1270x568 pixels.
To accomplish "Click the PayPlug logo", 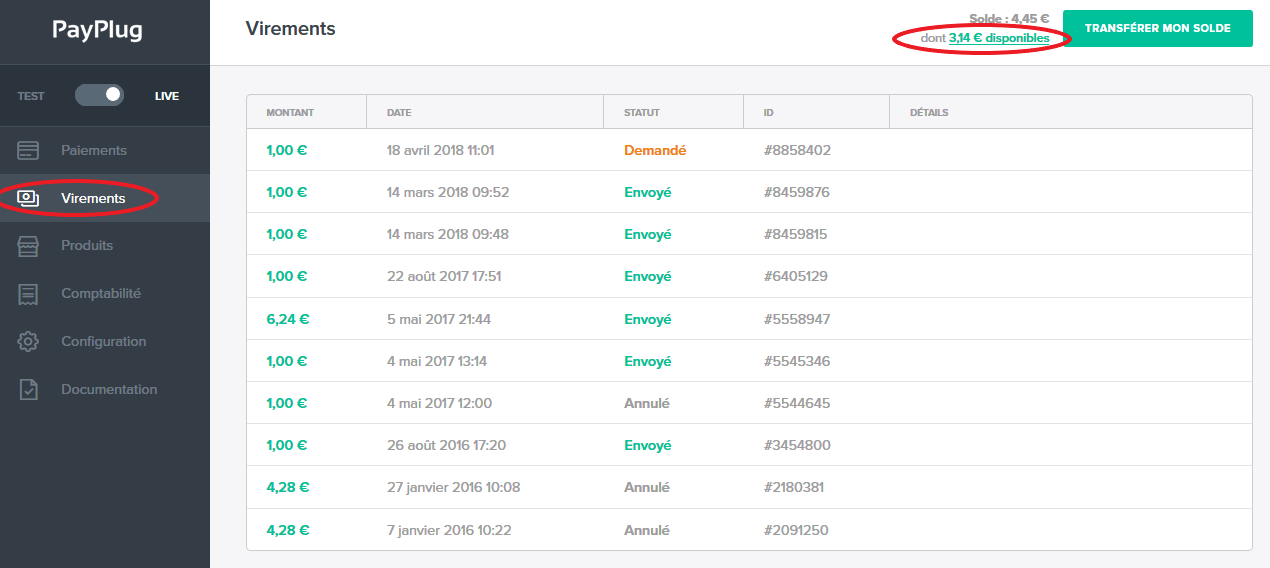I will (97, 31).
